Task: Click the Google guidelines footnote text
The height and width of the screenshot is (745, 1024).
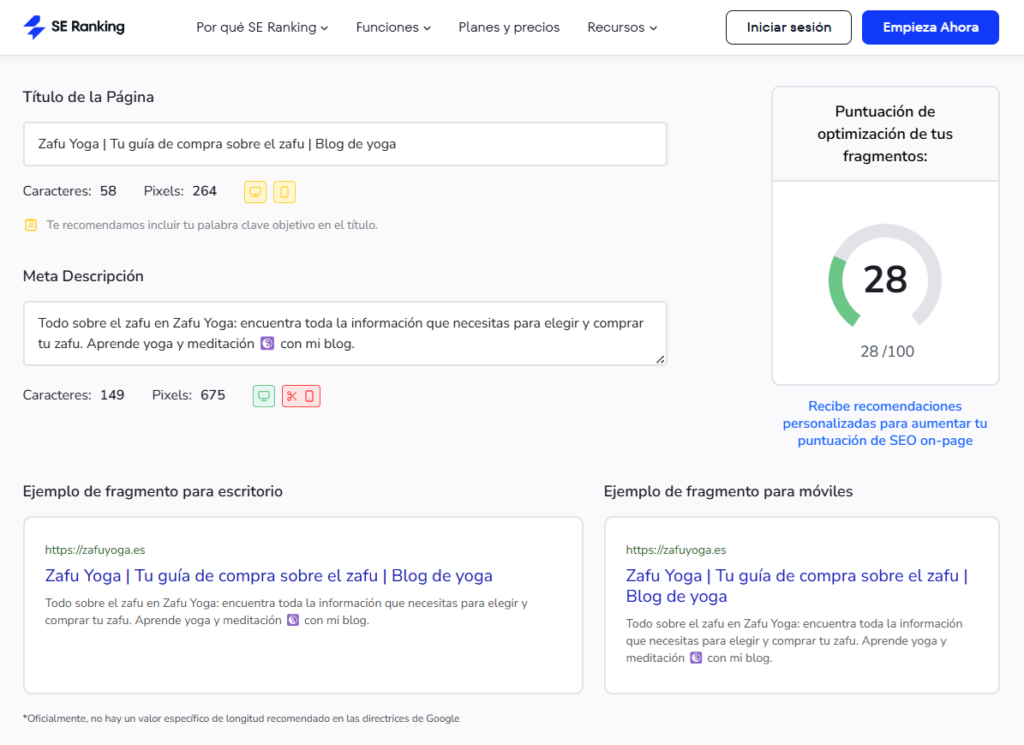Action: pos(241,718)
